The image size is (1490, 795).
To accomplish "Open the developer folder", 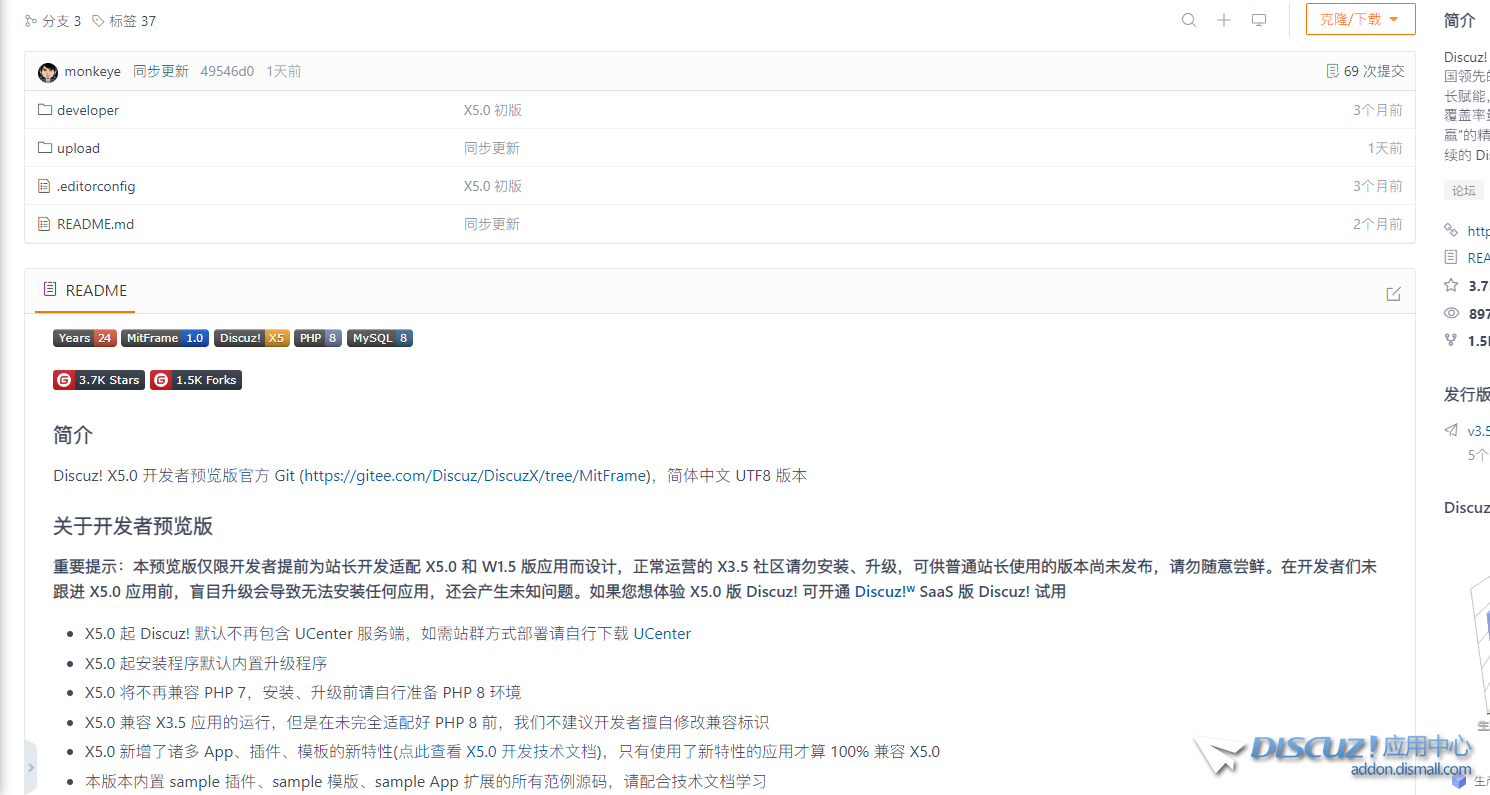I will coord(88,110).
